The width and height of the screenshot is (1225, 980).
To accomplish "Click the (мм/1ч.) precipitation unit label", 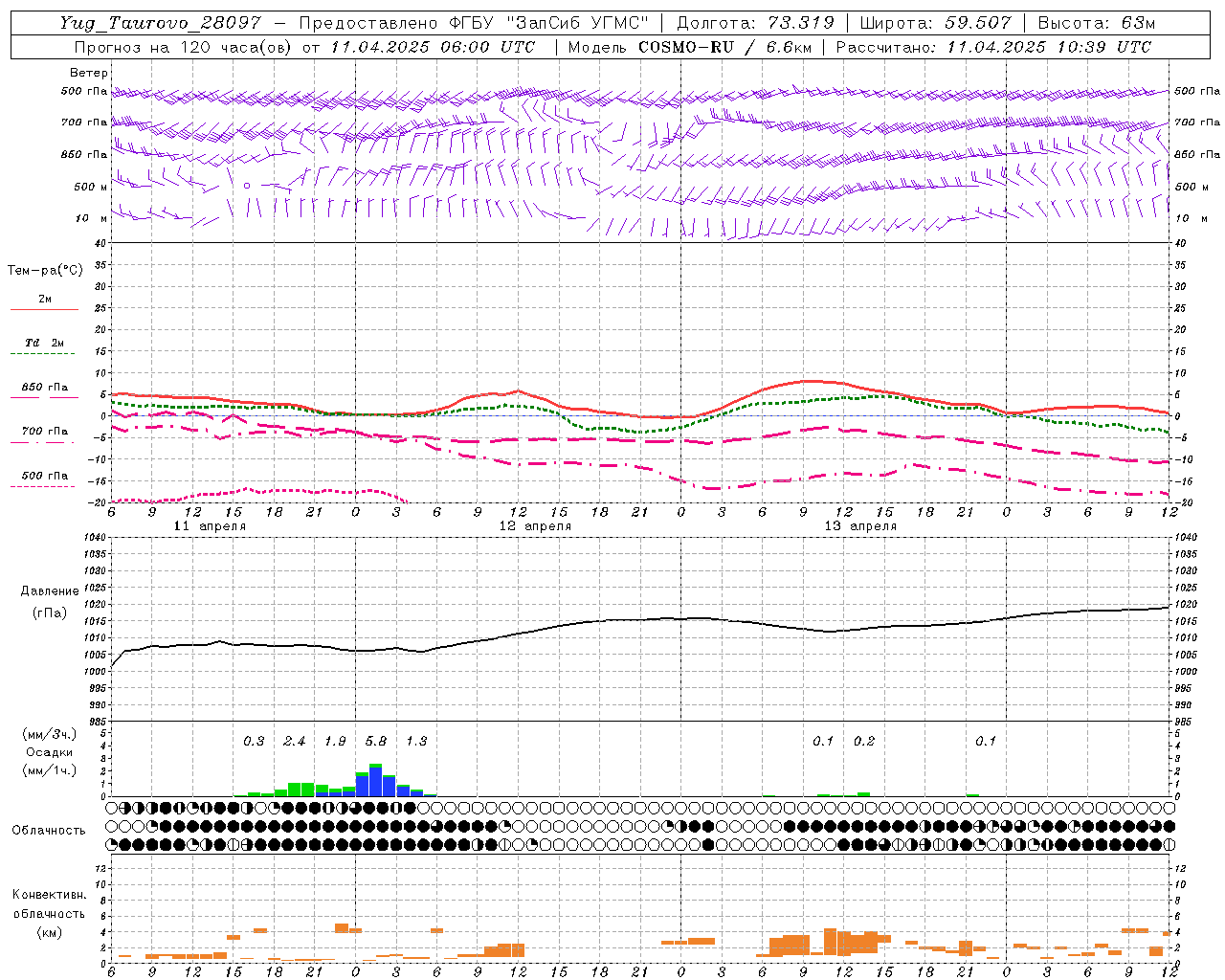I will coord(50,769).
